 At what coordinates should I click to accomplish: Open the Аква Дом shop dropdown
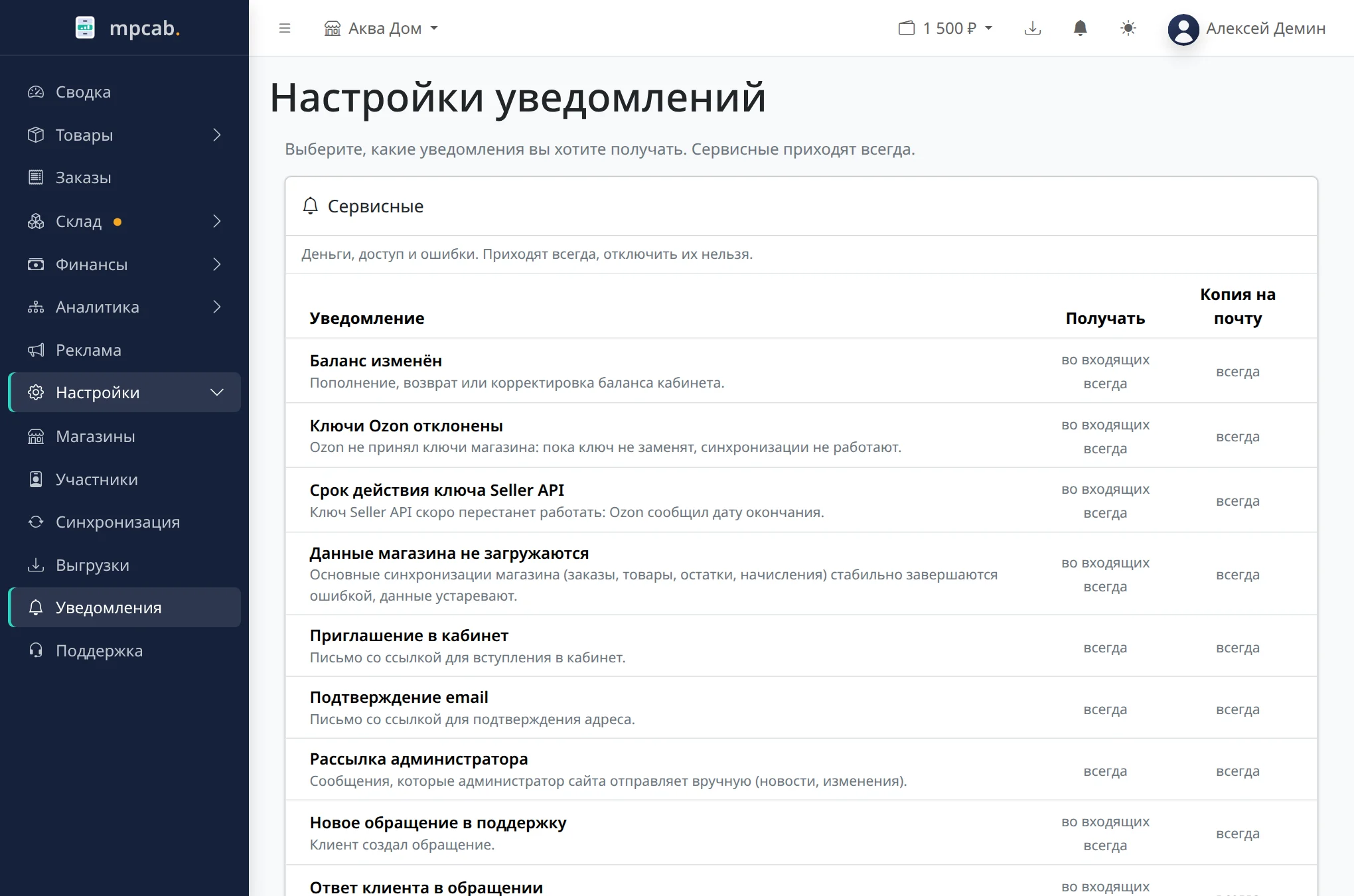(381, 29)
